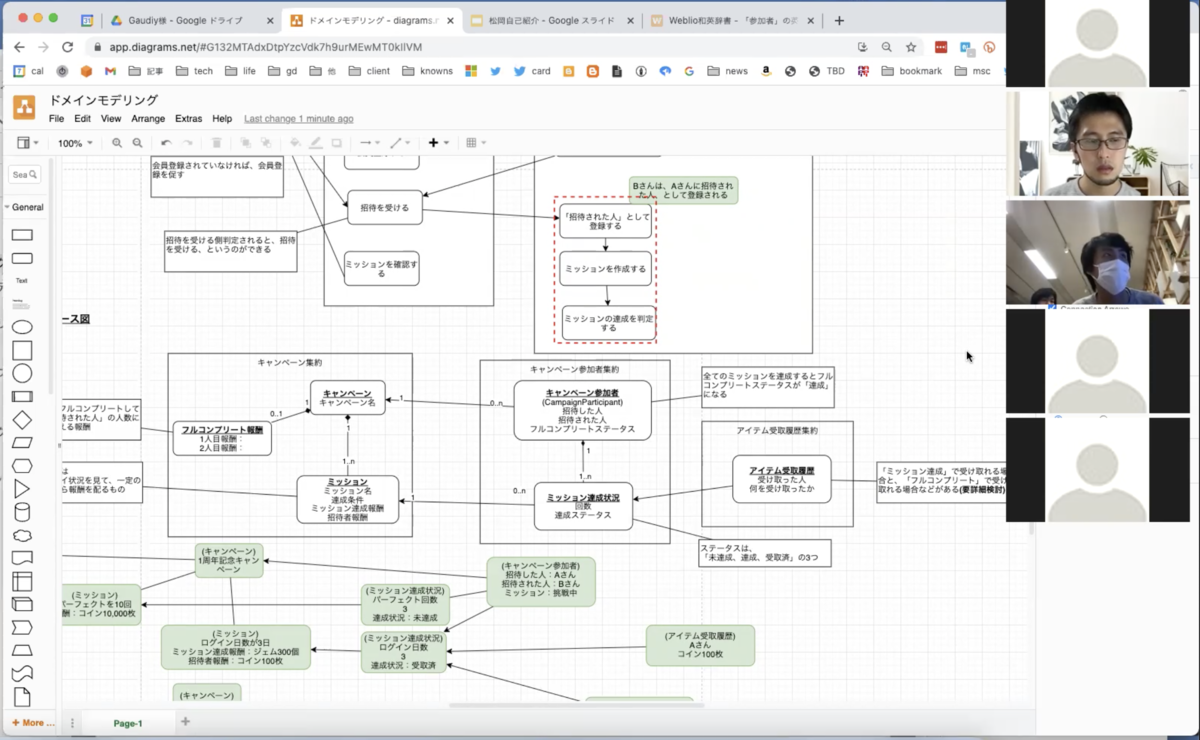Toggle the format panel view icon

[x=24, y=142]
